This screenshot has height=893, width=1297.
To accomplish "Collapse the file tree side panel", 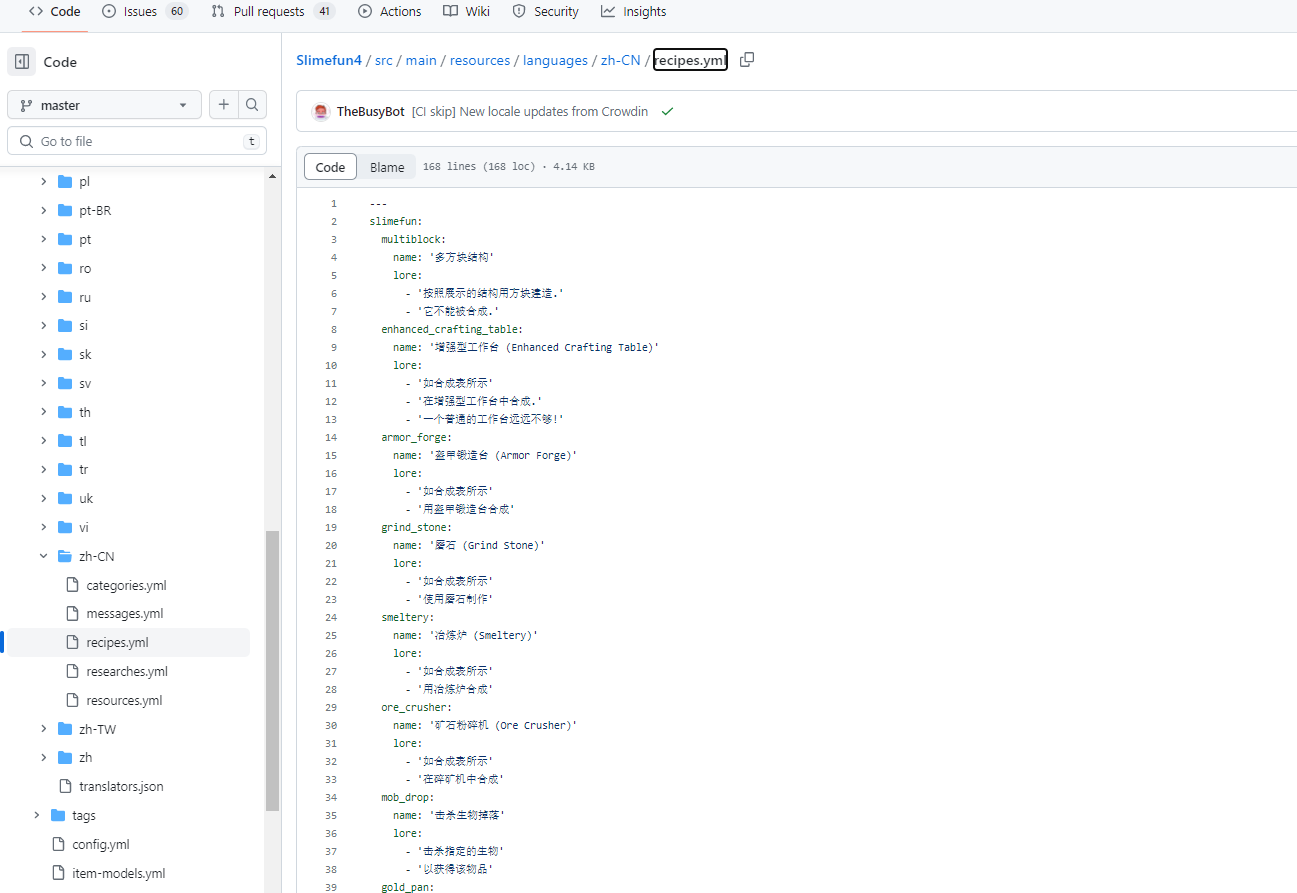I will coord(21,61).
